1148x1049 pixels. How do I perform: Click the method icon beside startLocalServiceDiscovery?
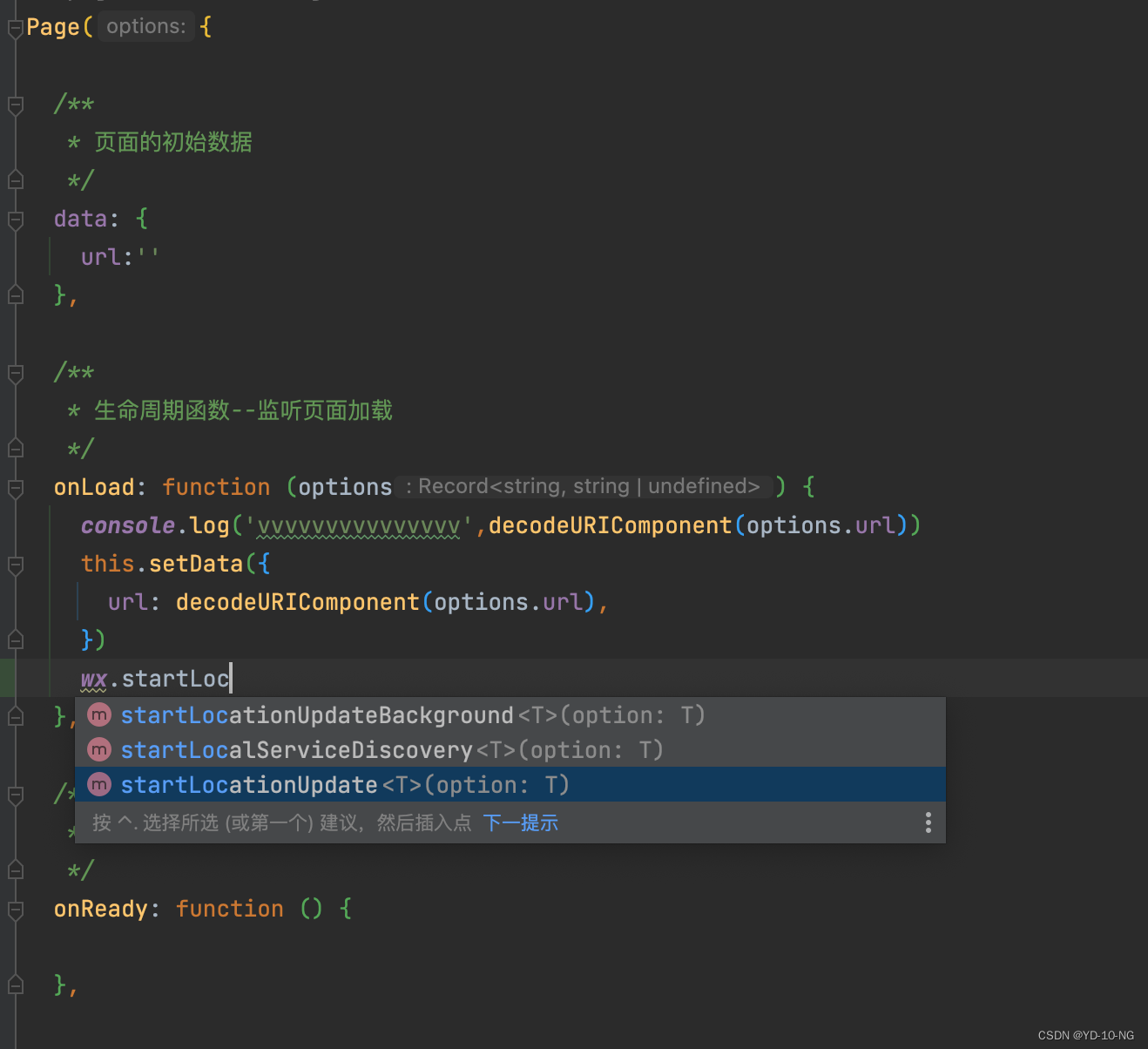coord(98,749)
